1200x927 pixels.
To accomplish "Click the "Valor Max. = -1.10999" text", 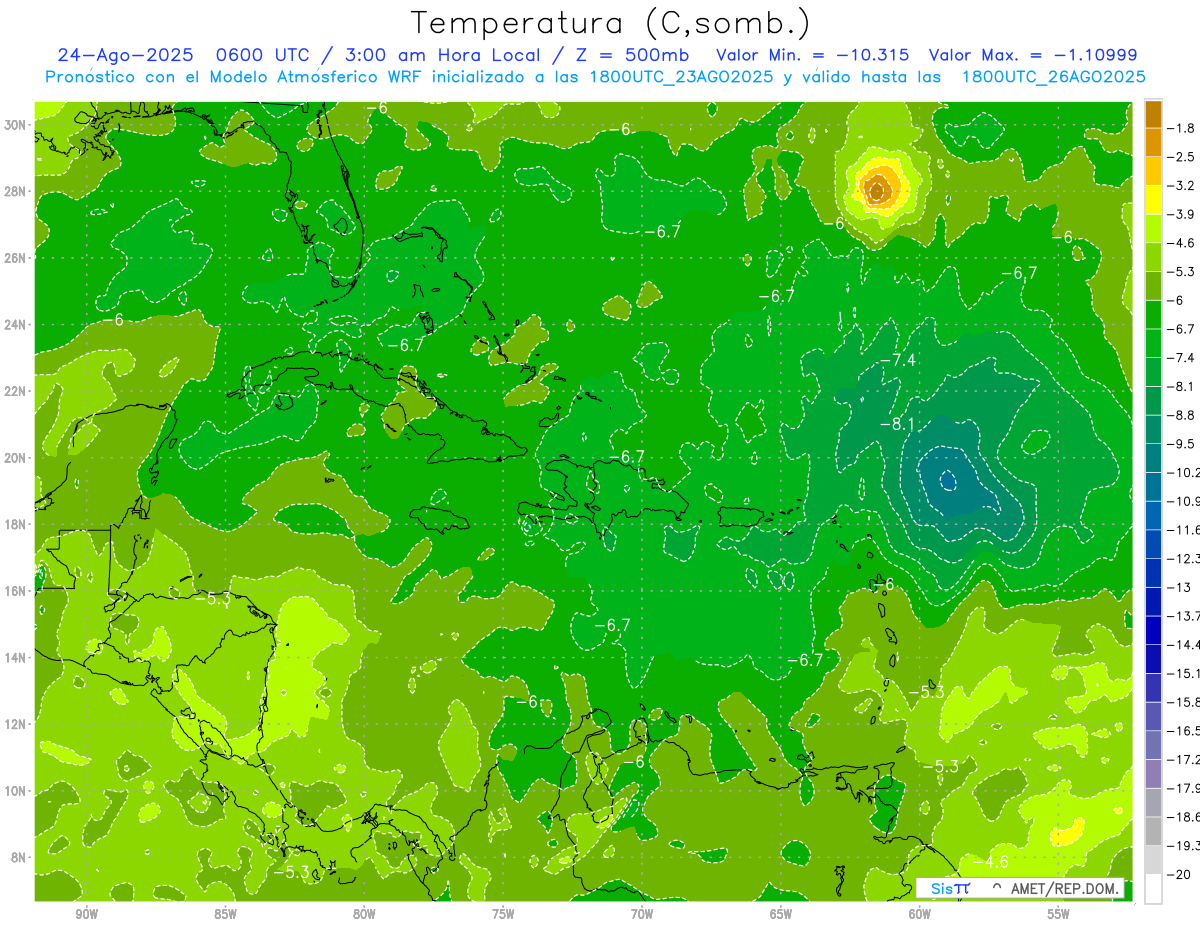I will (1033, 55).
